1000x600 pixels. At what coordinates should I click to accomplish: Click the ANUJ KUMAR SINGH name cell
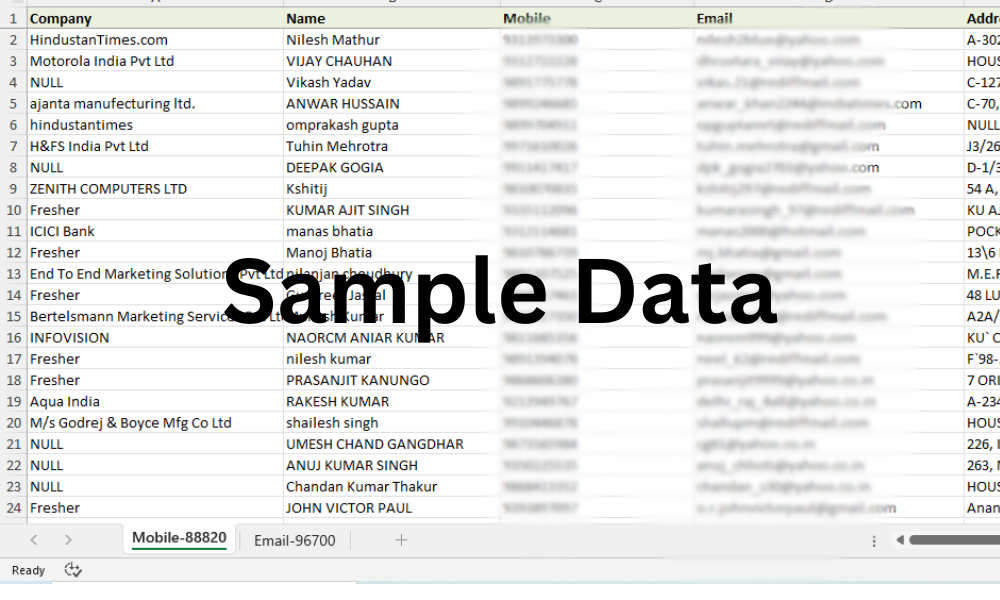coord(392,465)
